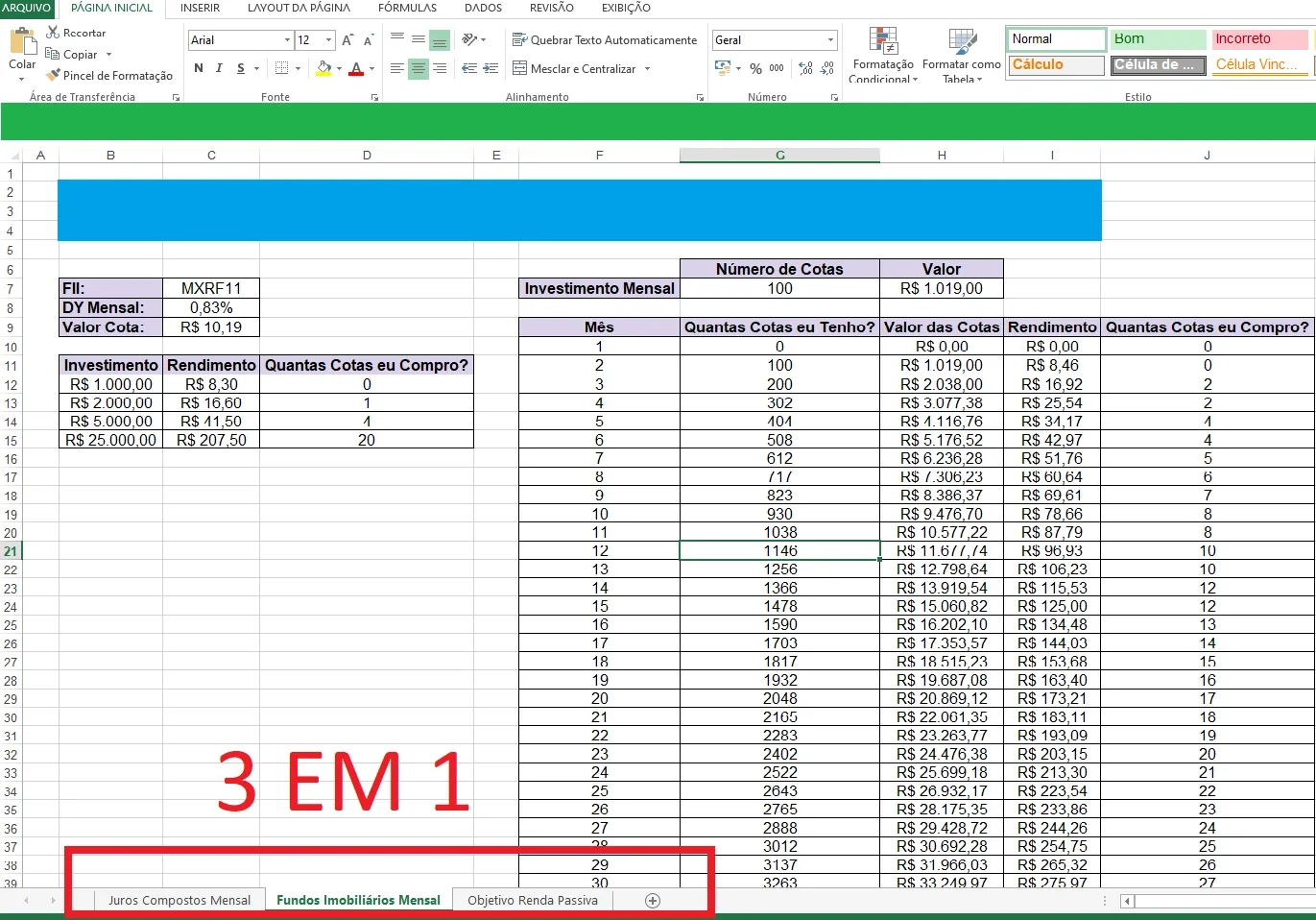Open the fill color dropdown arrow
Viewport: 1316px width, 920px height.
click(339, 69)
